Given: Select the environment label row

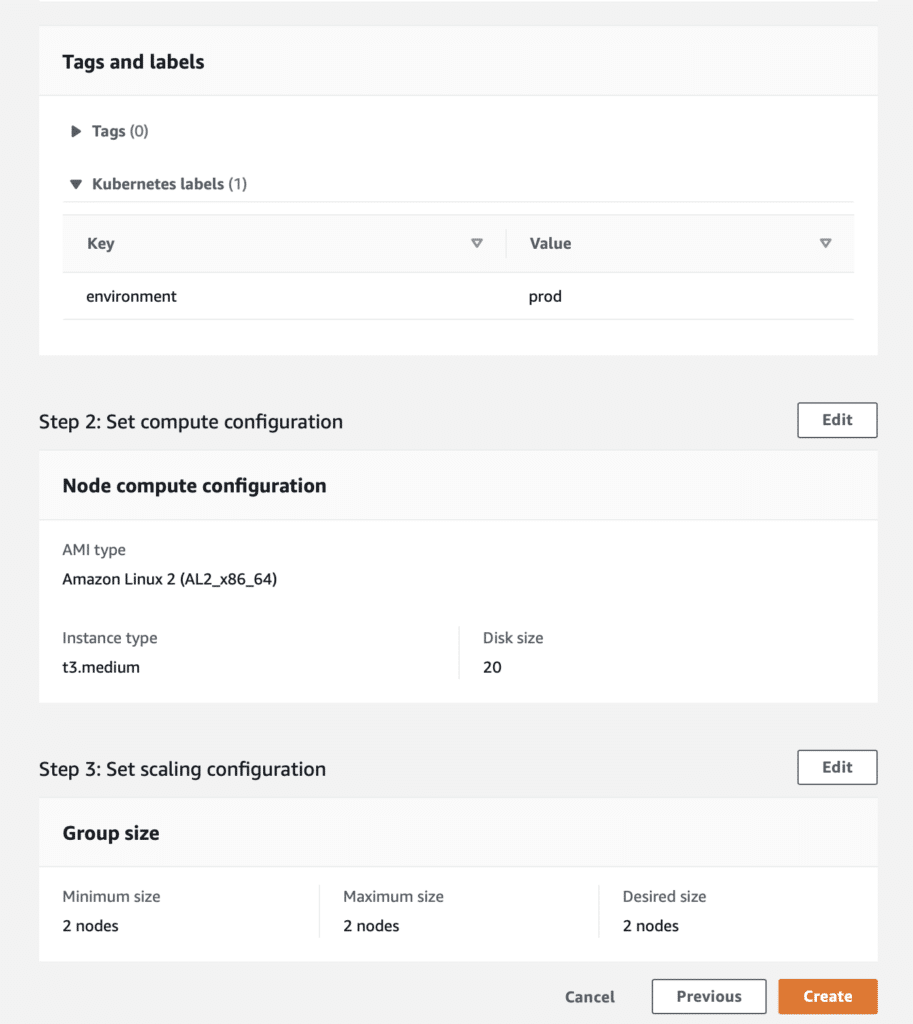Looking at the screenshot, I should (x=458, y=296).
